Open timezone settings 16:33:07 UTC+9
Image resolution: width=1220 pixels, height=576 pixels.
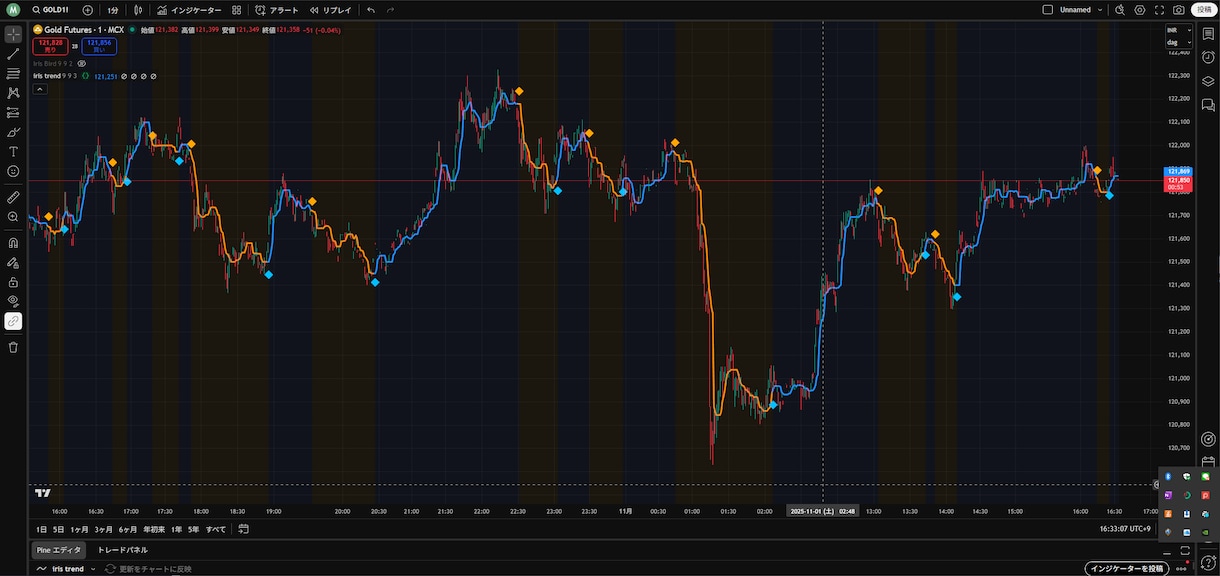tap(1125, 529)
